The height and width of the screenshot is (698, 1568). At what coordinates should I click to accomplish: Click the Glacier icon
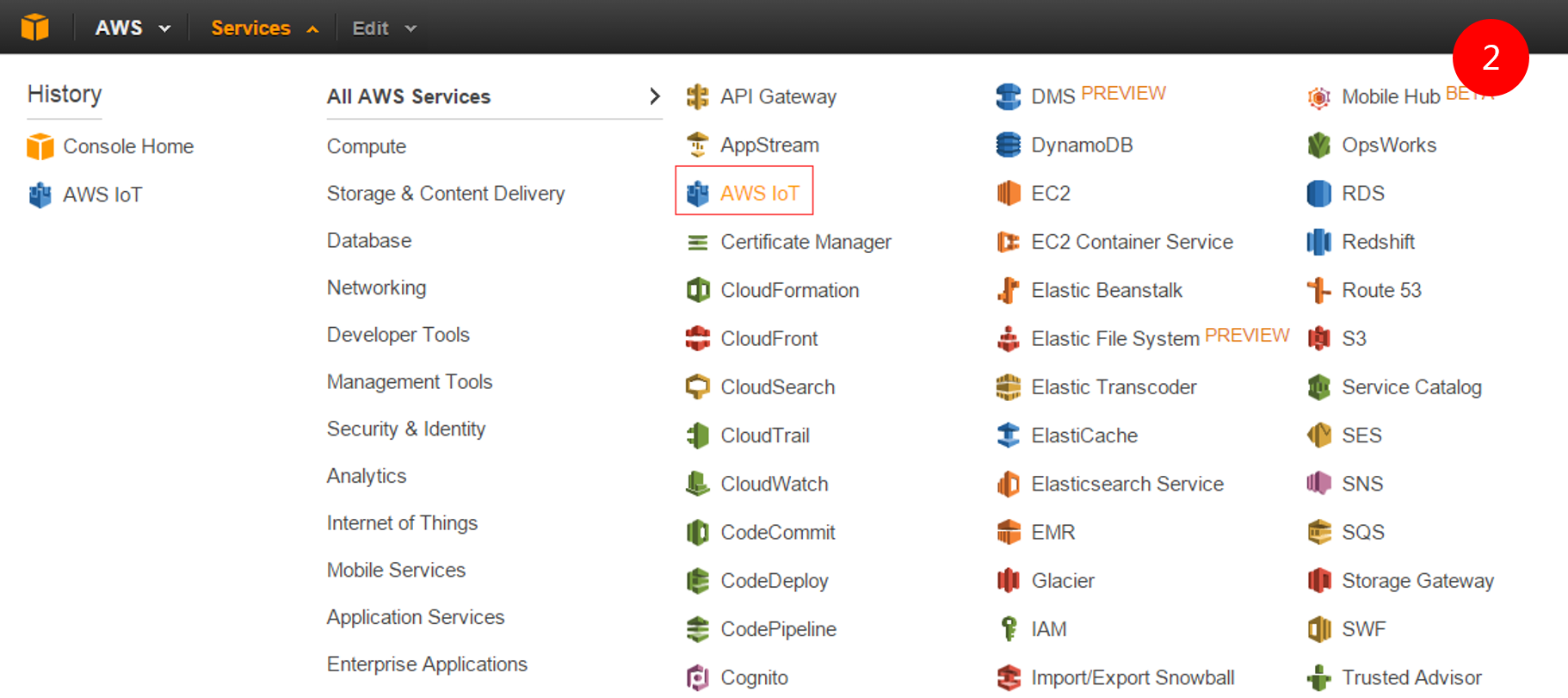[1009, 580]
